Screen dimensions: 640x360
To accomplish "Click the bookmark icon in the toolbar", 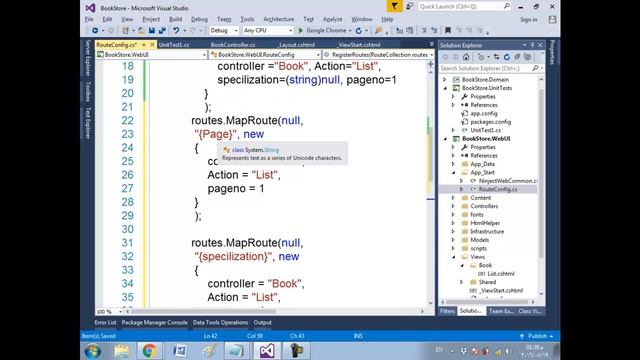I will click(x=448, y=31).
